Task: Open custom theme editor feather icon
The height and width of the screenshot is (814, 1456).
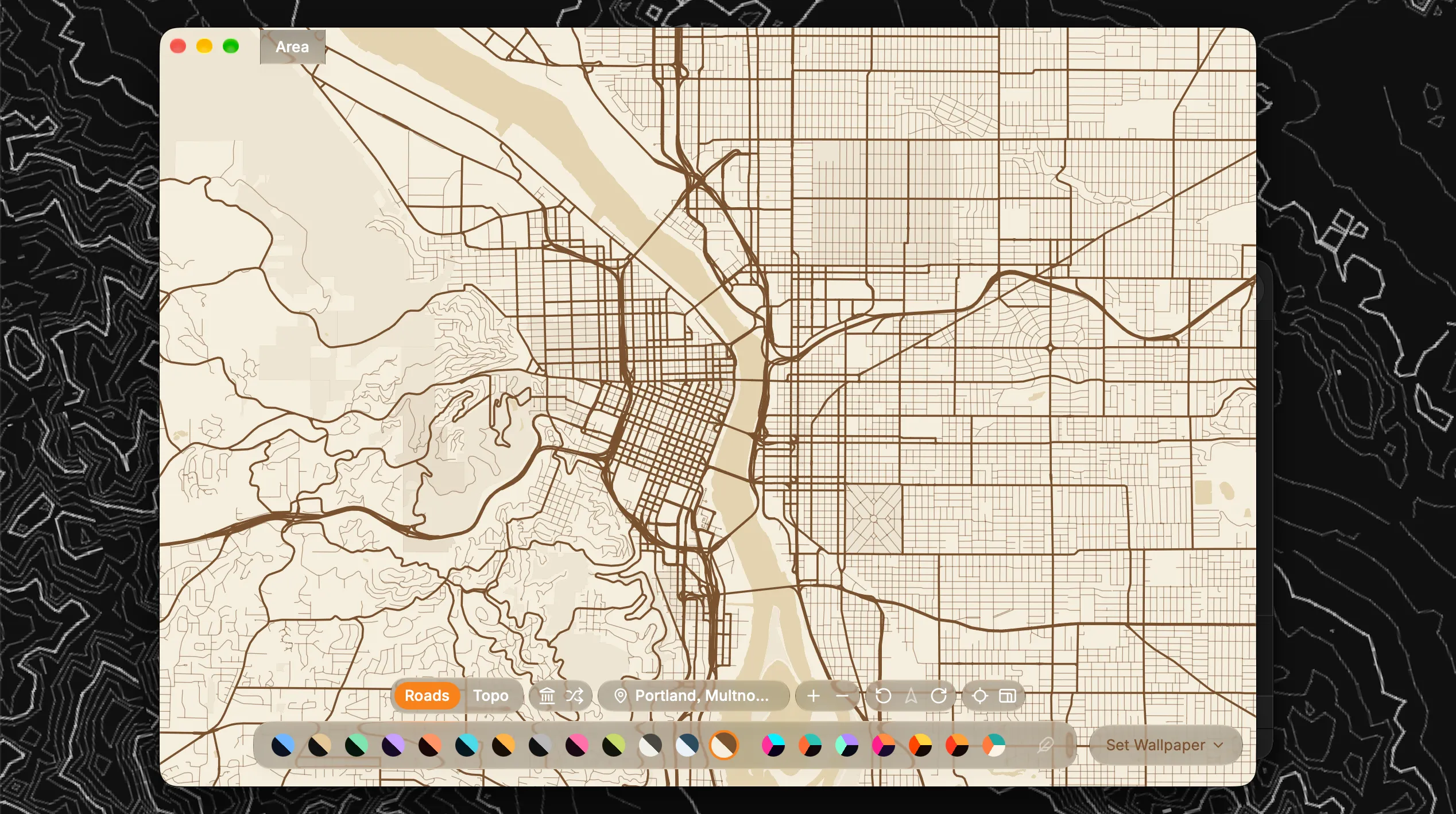Action: coord(1045,745)
